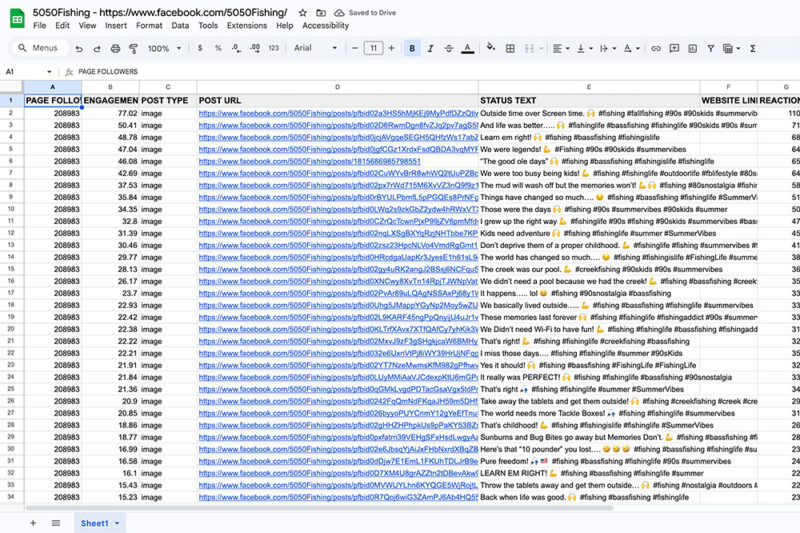Toggle italic formatting
800x533 pixels.
[x=431, y=48]
